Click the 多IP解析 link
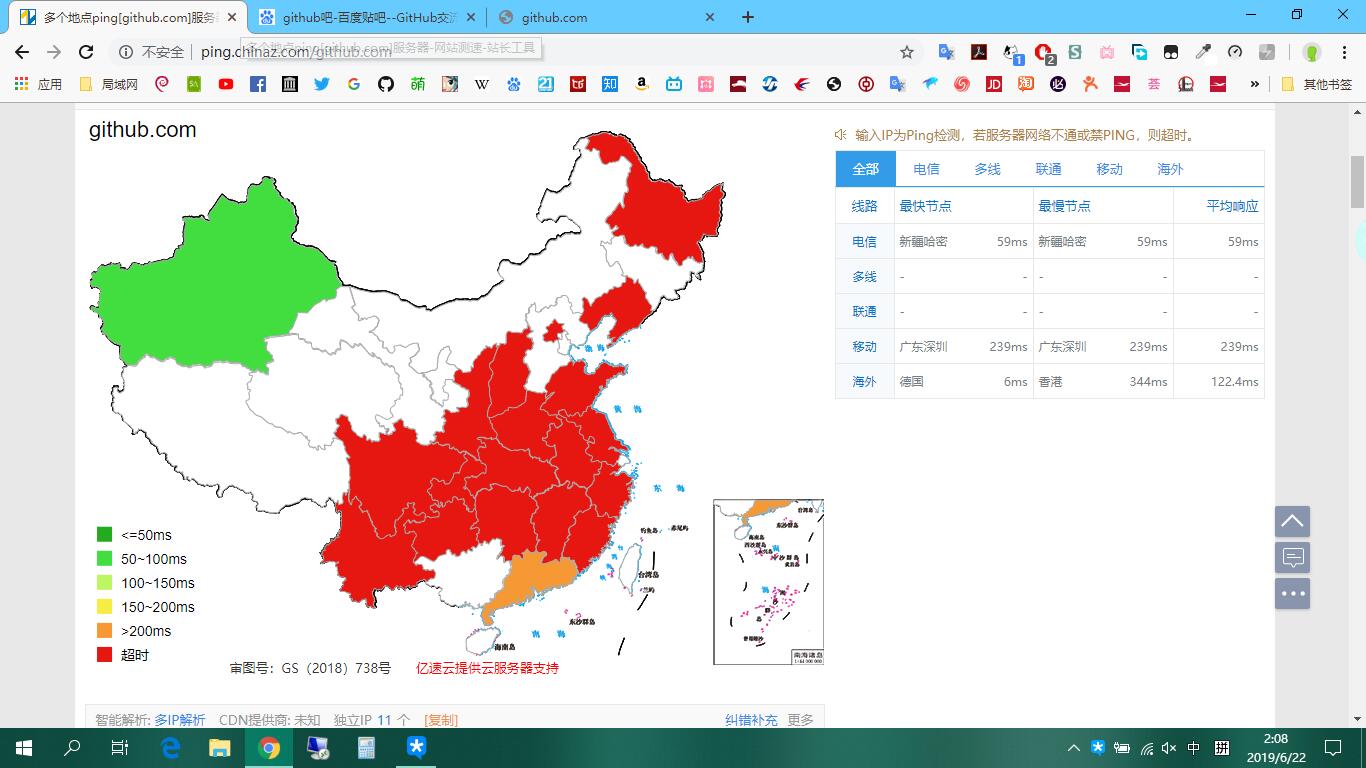 [180, 720]
